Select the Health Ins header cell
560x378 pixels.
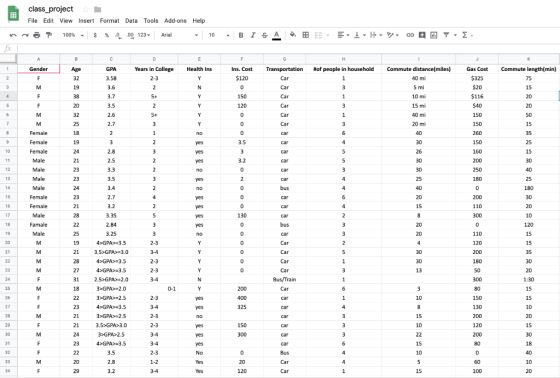[x=199, y=69]
